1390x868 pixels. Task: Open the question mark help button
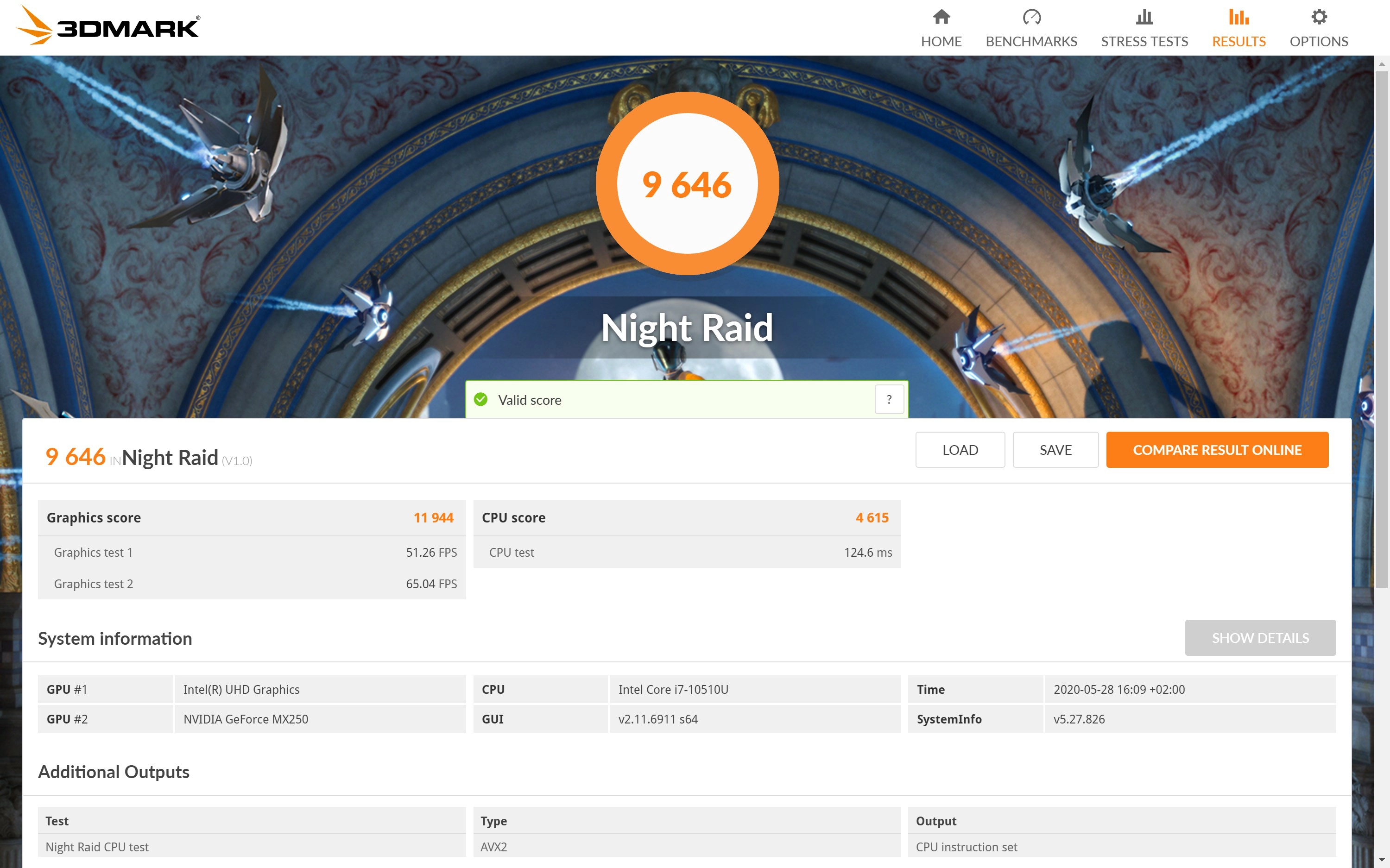pyautogui.click(x=889, y=400)
